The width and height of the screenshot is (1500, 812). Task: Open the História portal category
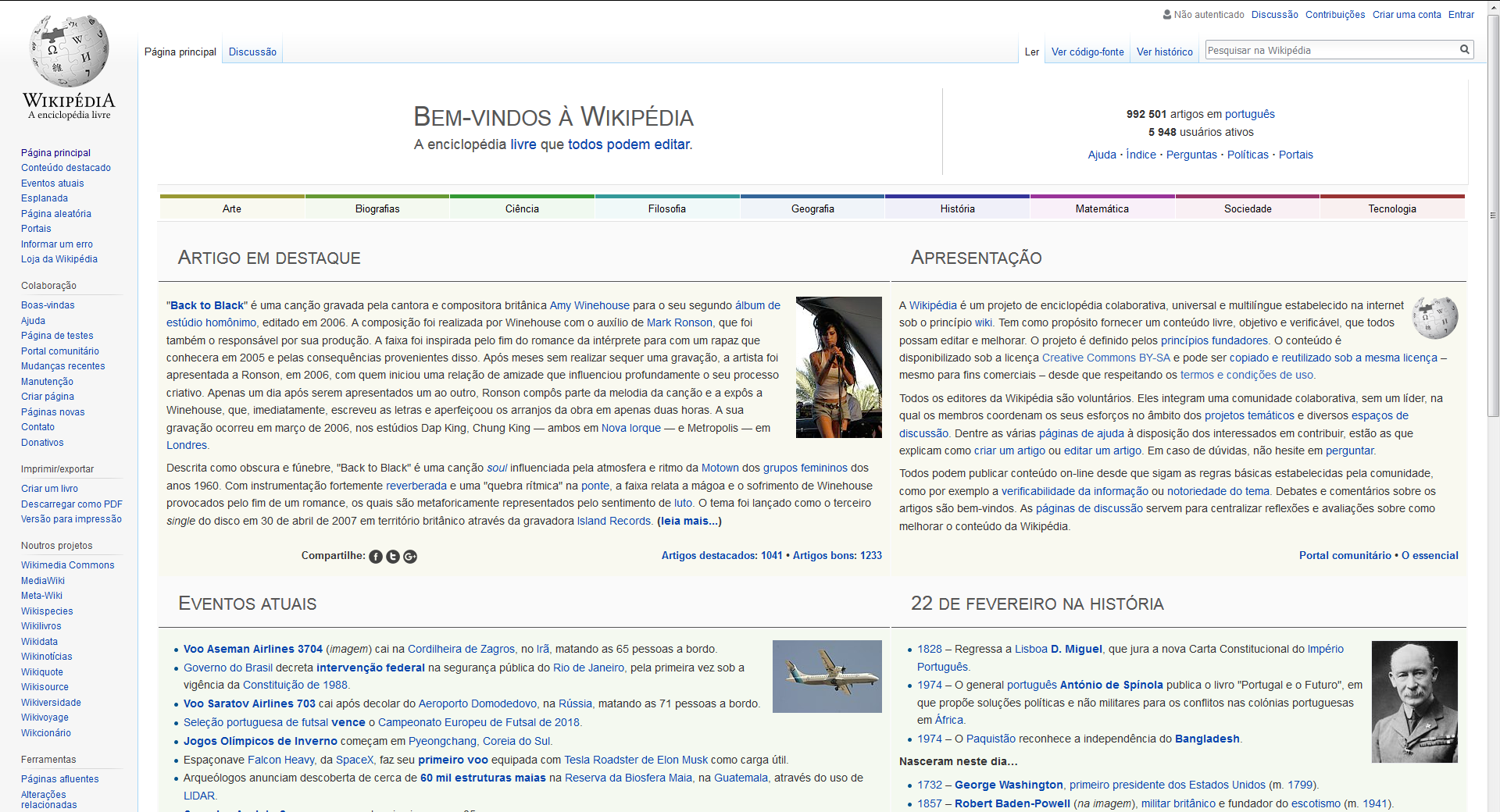pos(957,208)
